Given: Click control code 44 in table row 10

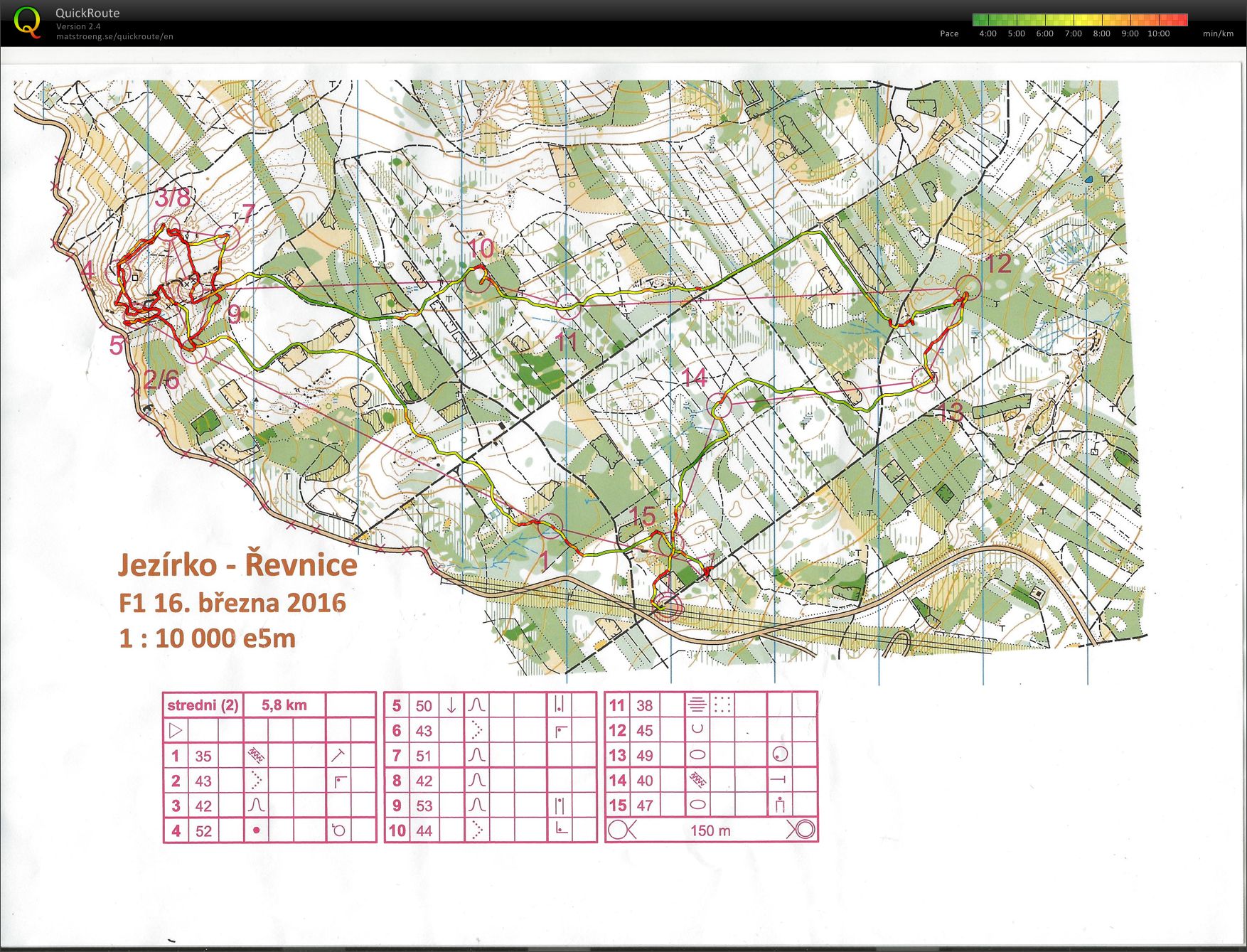Looking at the screenshot, I should coord(424,831).
